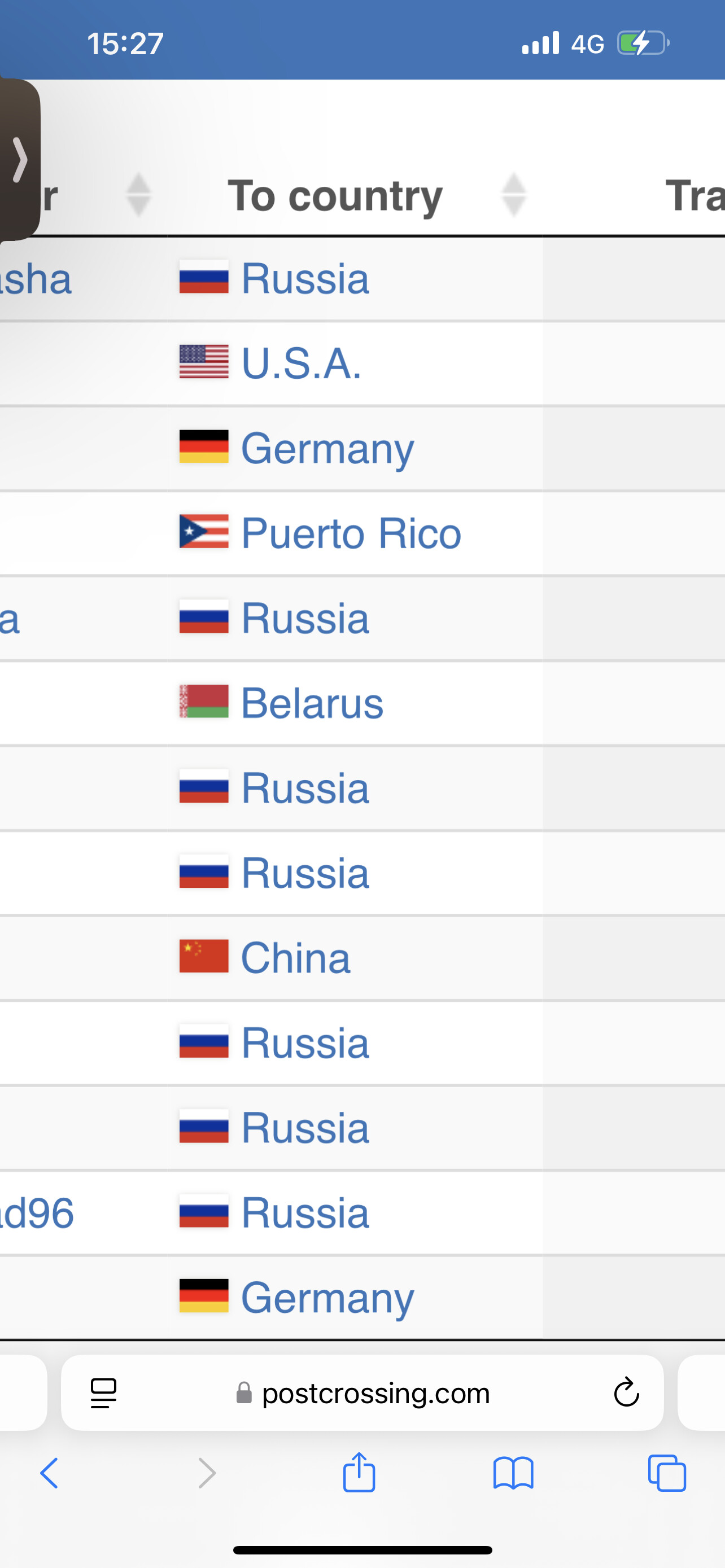Open the U.S.A. country link
This screenshot has height=1568, width=725.
(302, 363)
